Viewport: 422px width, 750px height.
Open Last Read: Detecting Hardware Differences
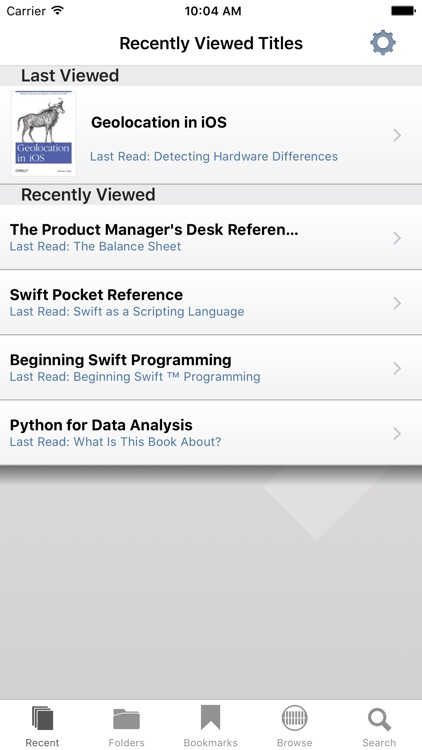click(214, 156)
